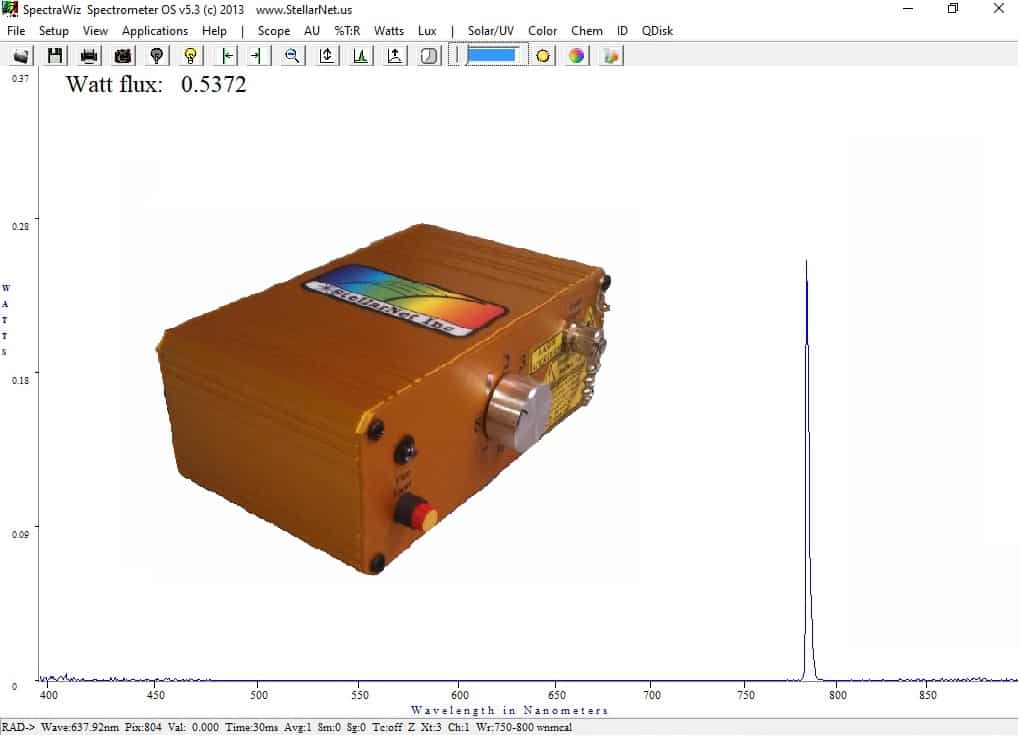Click the Time:30ms status entry

[252, 727]
